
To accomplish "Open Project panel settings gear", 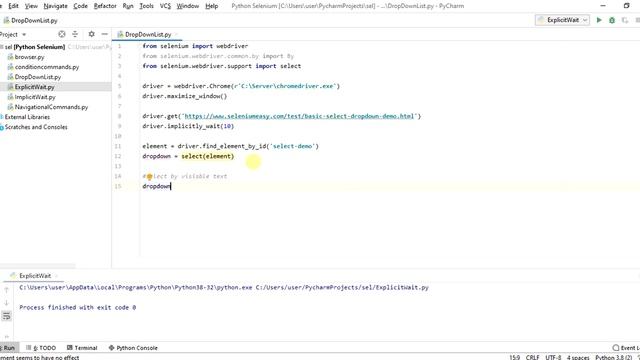I will [x=91, y=34].
